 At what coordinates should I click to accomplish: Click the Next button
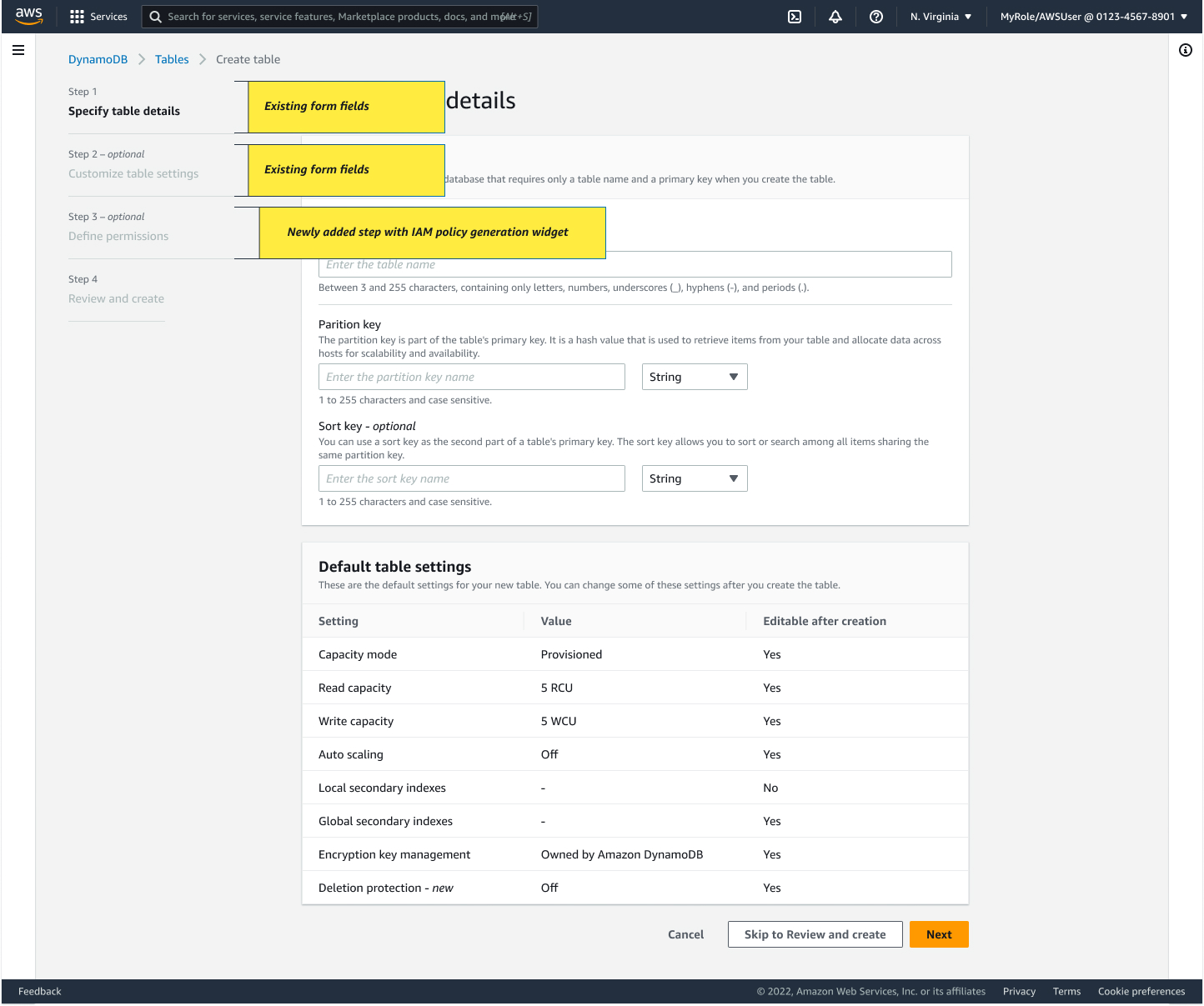[939, 934]
